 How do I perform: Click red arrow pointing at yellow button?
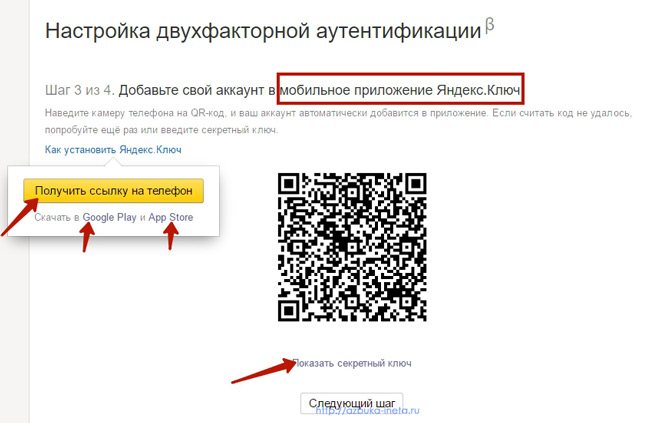point(19,218)
